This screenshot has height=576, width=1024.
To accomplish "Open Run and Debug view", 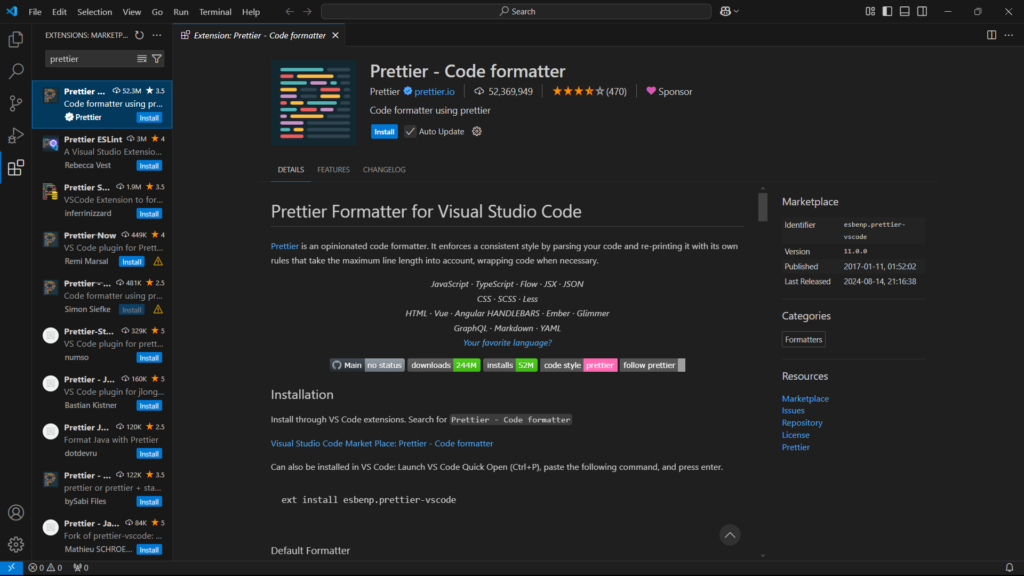I will point(16,135).
